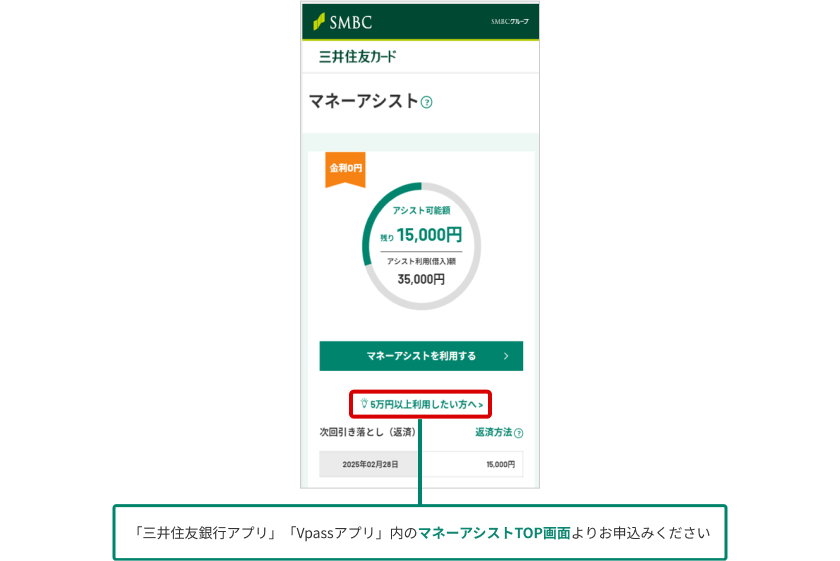Screen dimensions: 840x561
Task: Open the help icon next to 返済方法
Action: pos(519,433)
